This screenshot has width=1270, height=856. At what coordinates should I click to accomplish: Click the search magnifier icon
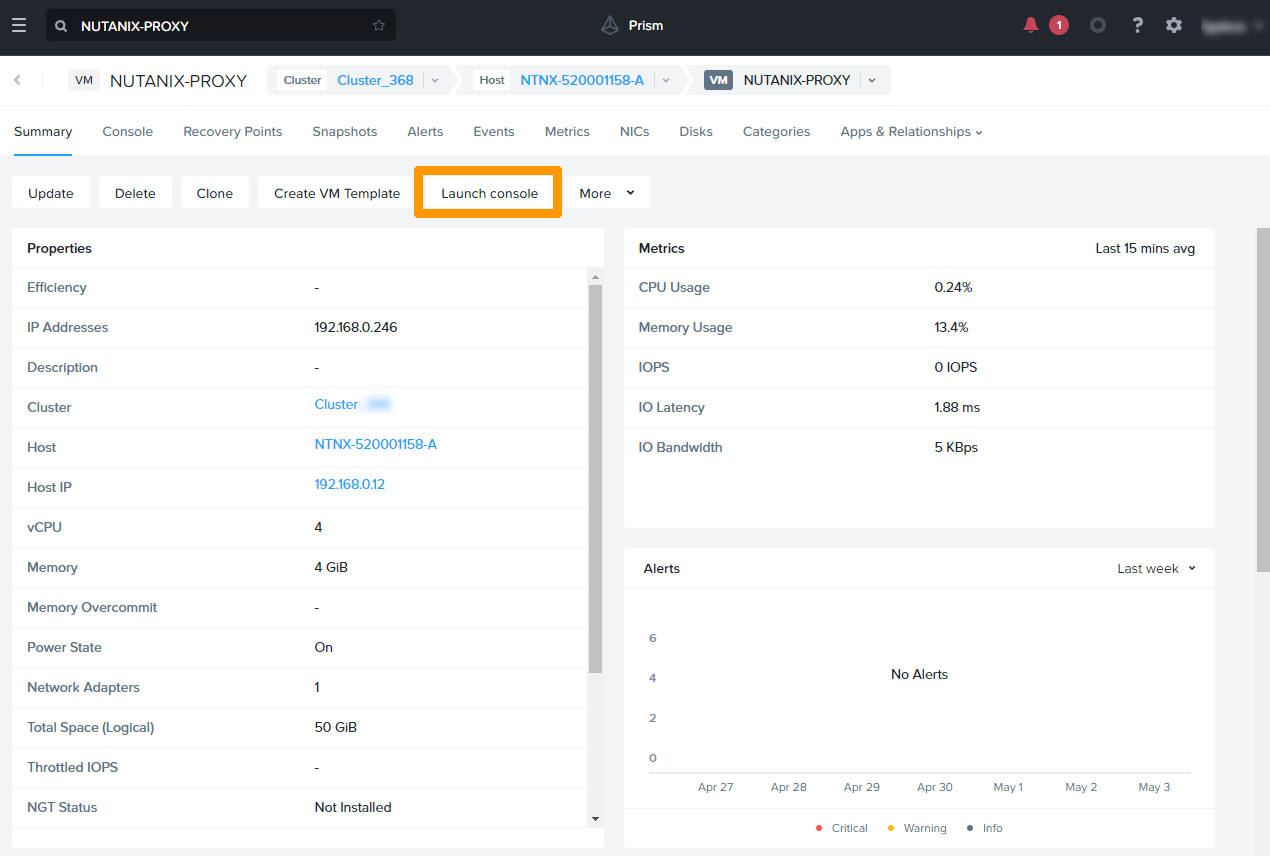(x=61, y=25)
